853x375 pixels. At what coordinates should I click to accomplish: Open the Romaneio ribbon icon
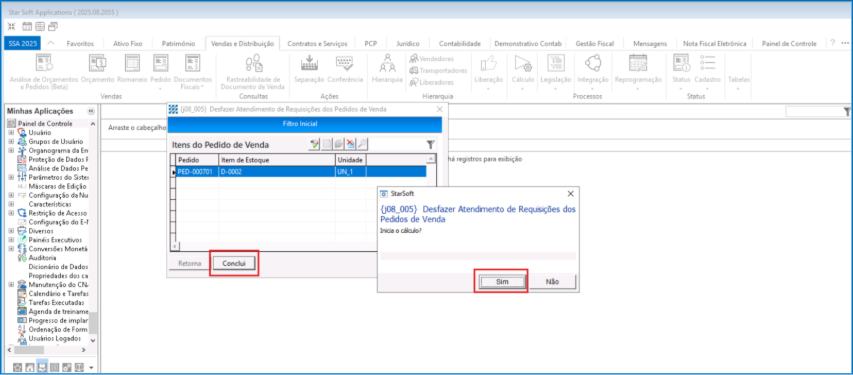tap(132, 69)
